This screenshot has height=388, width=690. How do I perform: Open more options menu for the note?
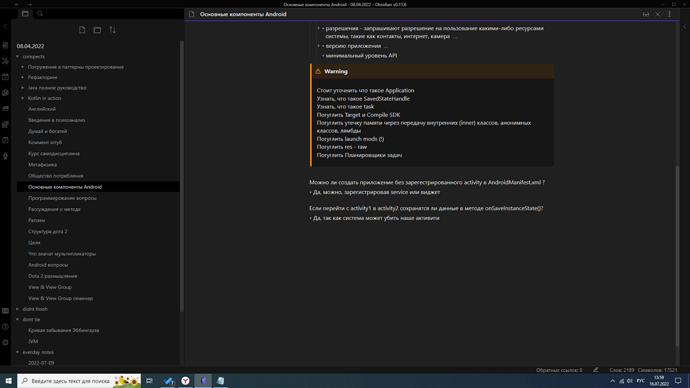tap(669, 15)
